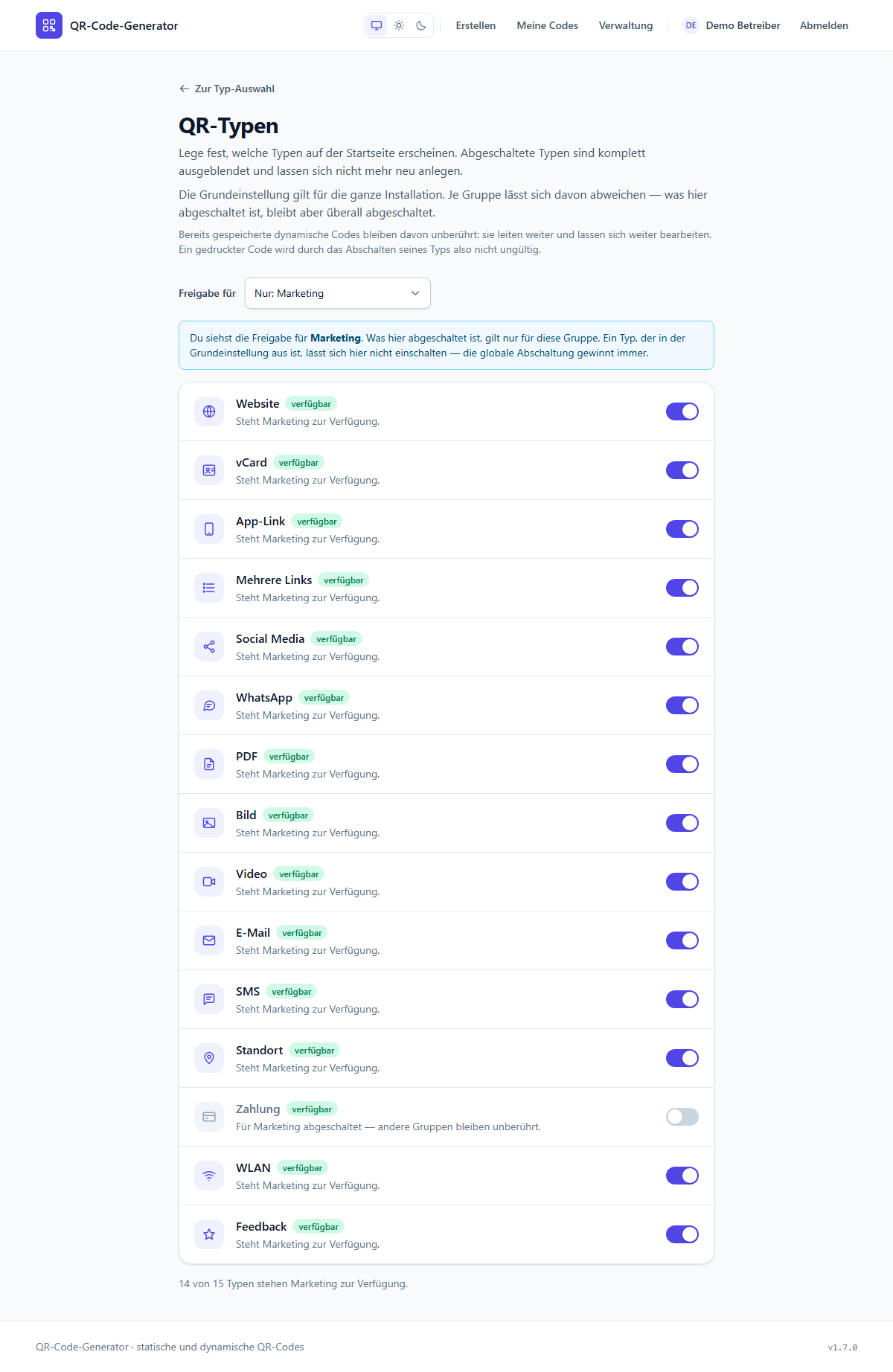893x1372 pixels.
Task: Switch off the PDF toggle
Action: [682, 764]
